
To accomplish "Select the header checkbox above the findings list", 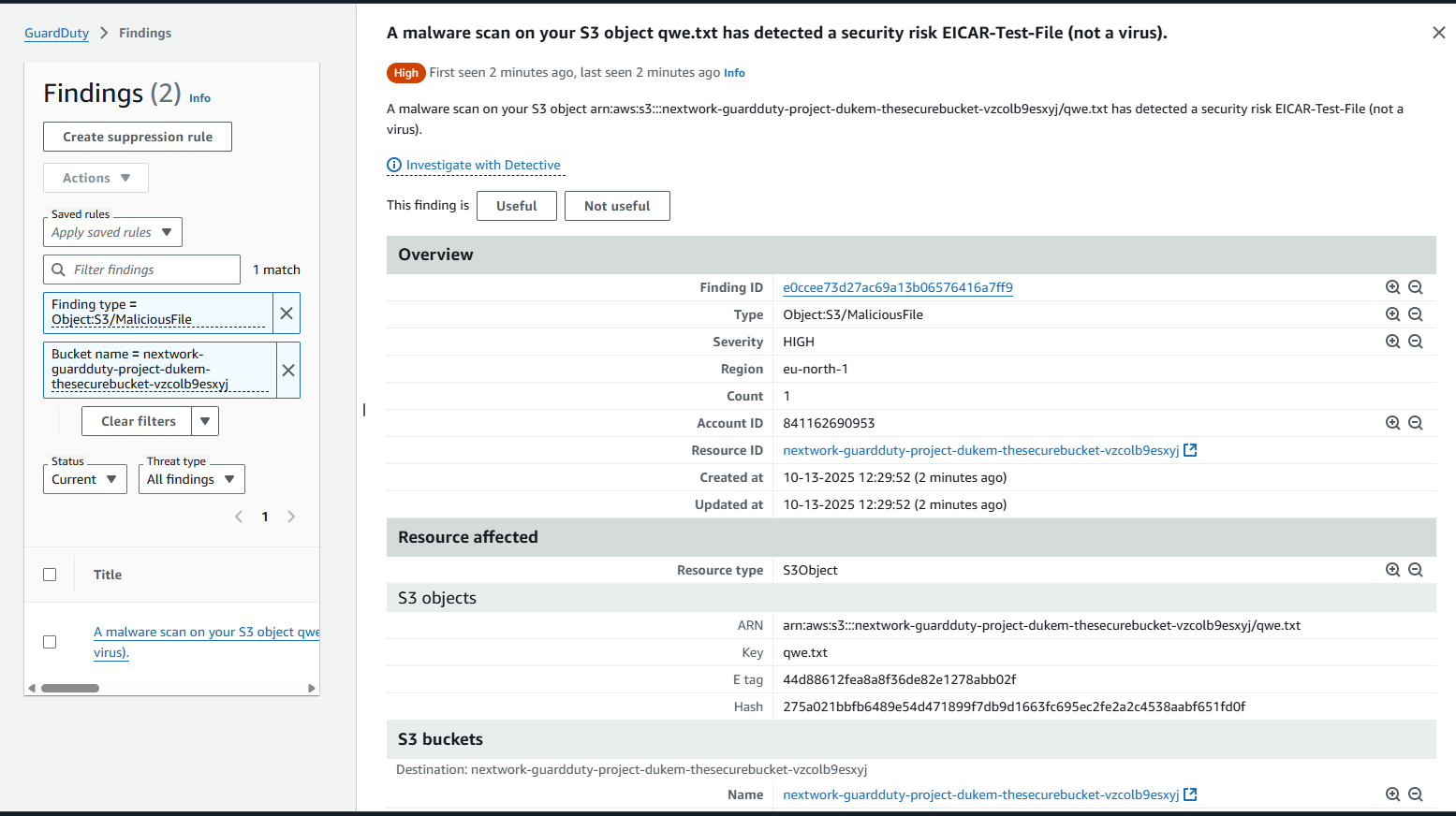I will click(x=50, y=574).
